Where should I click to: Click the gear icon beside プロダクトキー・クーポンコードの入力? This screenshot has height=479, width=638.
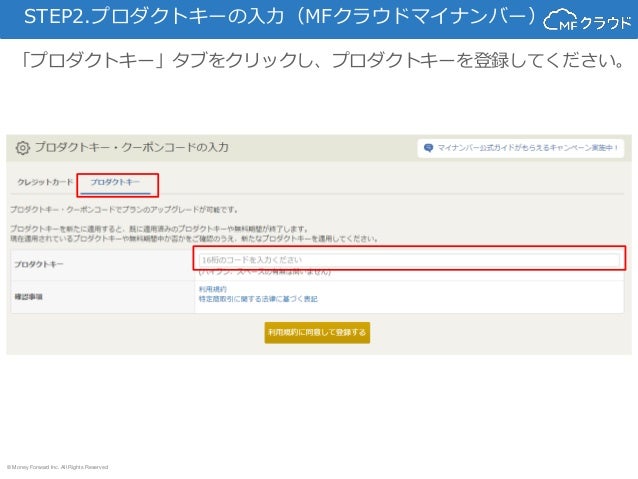pos(22,148)
